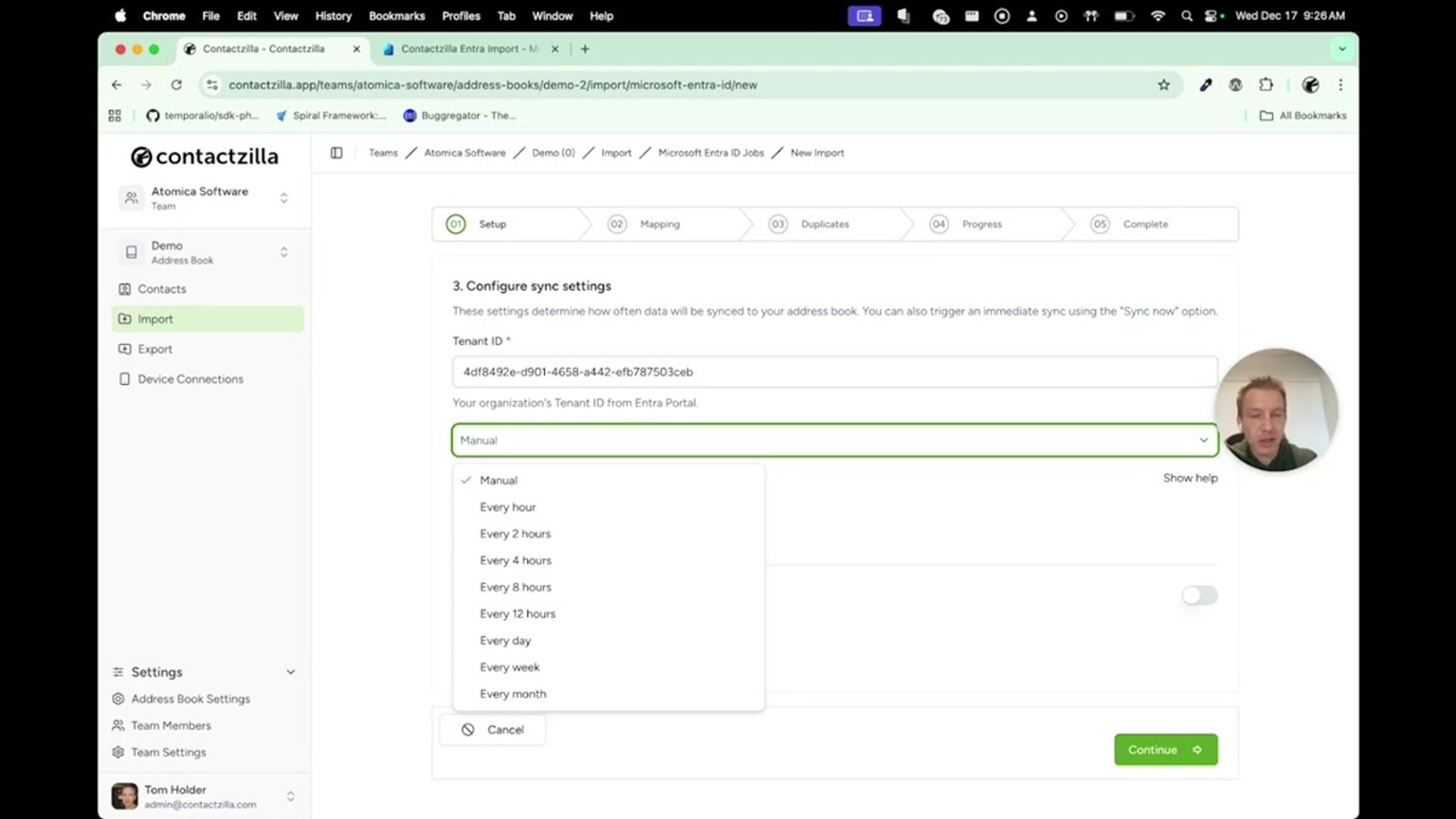1456x819 pixels.
Task: Click the webcam video bubble
Action: 1276,409
